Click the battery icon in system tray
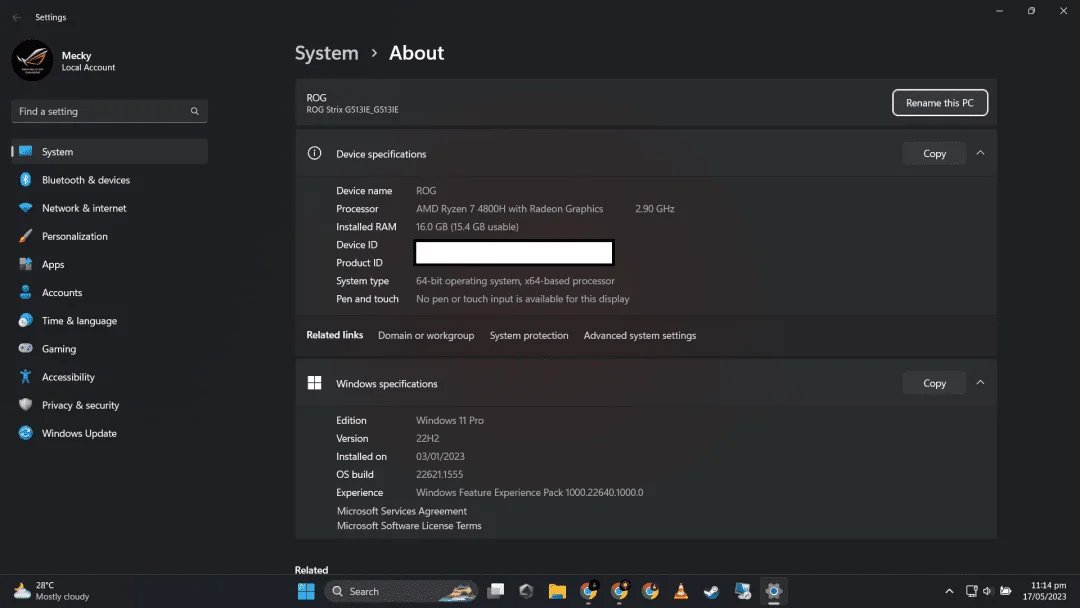 pos(1006,591)
